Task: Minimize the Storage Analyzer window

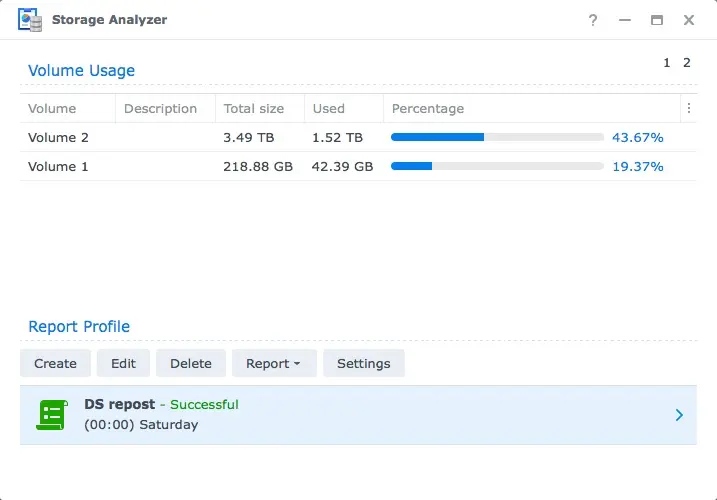Action: (625, 20)
